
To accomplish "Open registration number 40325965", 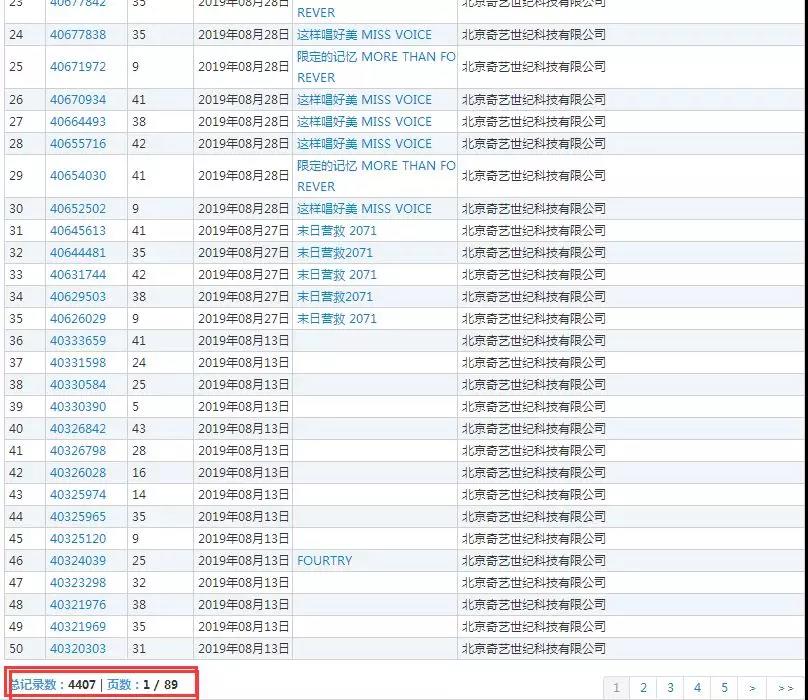I will (78, 516).
